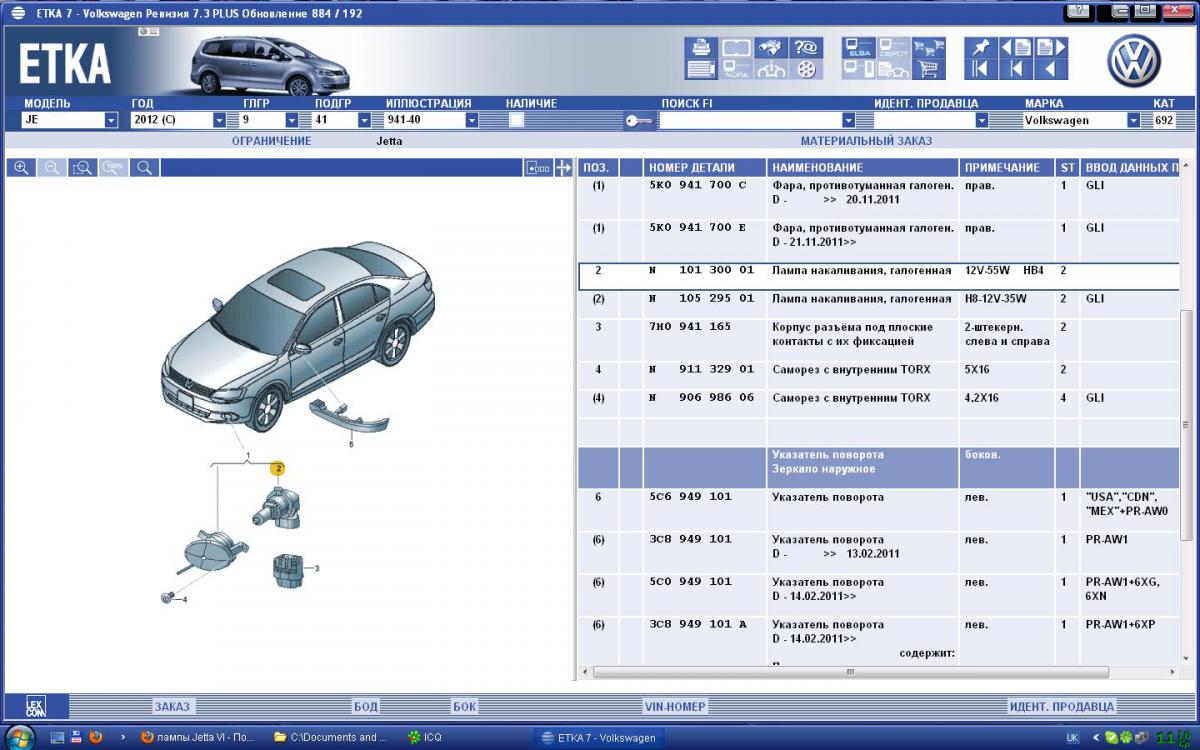This screenshot has width=1200, height=750.
Task: Click the ЗАКАЗ button in bottom bar
Action: [172, 706]
